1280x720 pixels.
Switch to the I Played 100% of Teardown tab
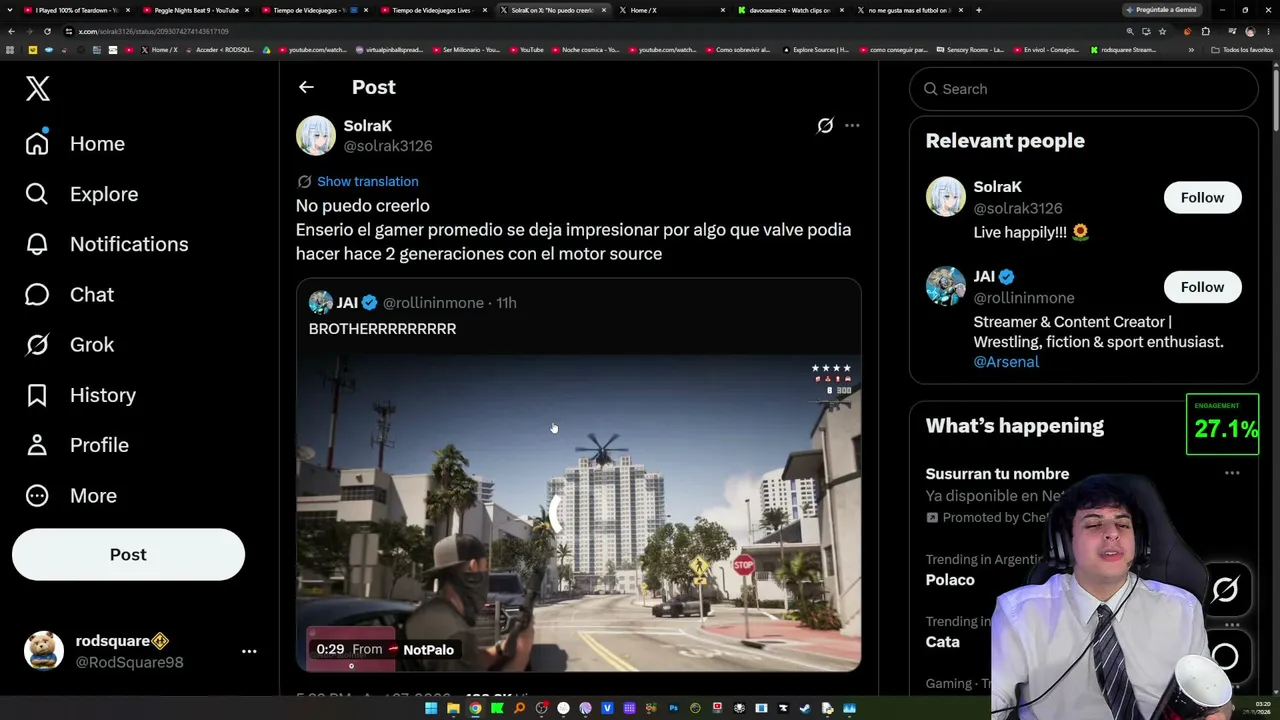77,10
